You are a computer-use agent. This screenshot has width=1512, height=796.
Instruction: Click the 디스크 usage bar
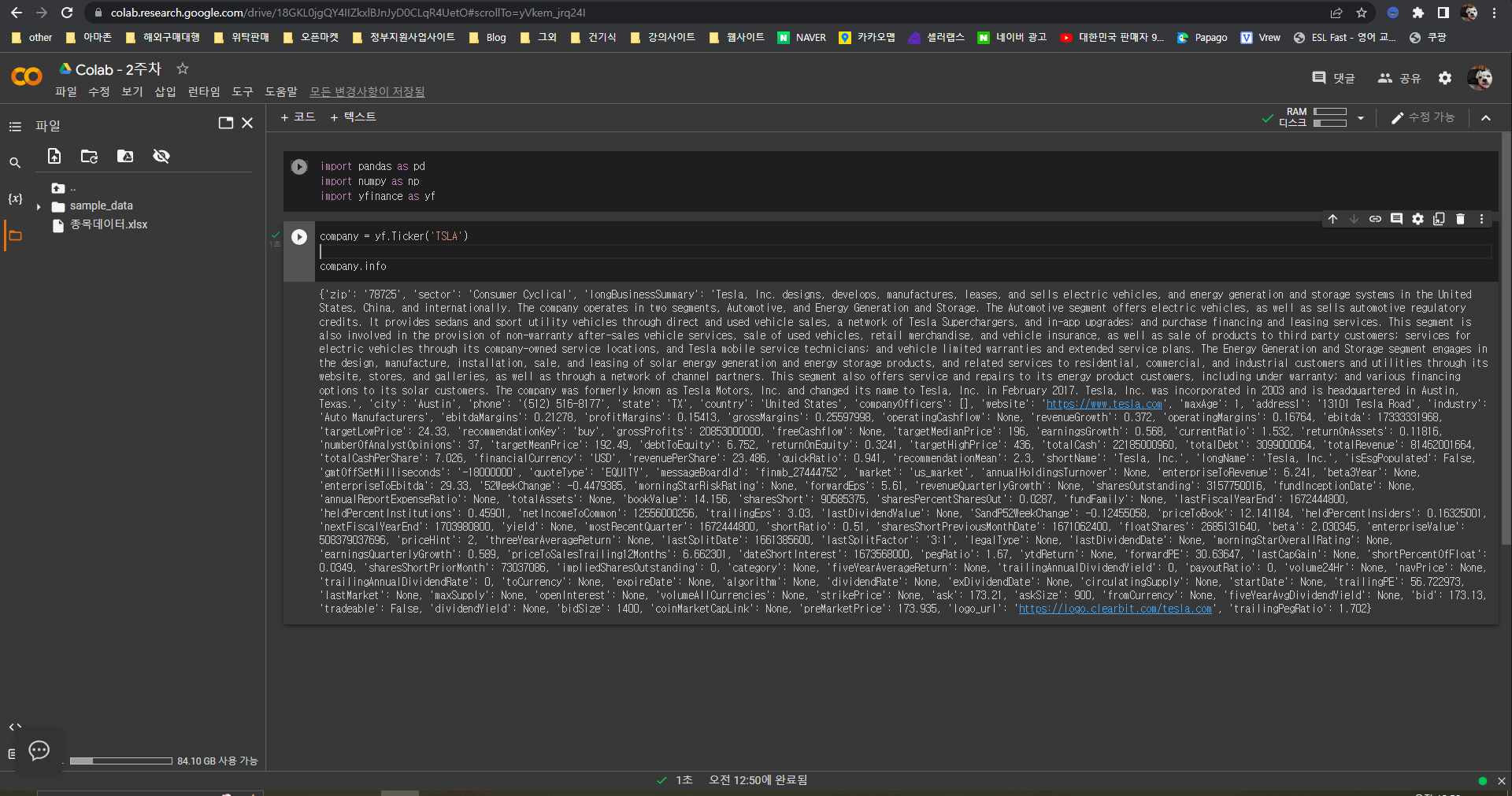click(1330, 123)
